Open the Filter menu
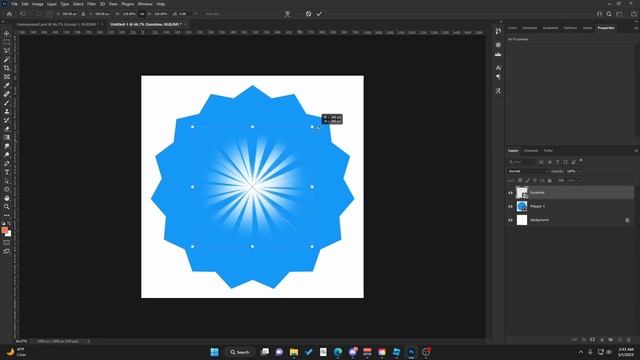Image resolution: width=640 pixels, height=360 pixels. (x=91, y=4)
